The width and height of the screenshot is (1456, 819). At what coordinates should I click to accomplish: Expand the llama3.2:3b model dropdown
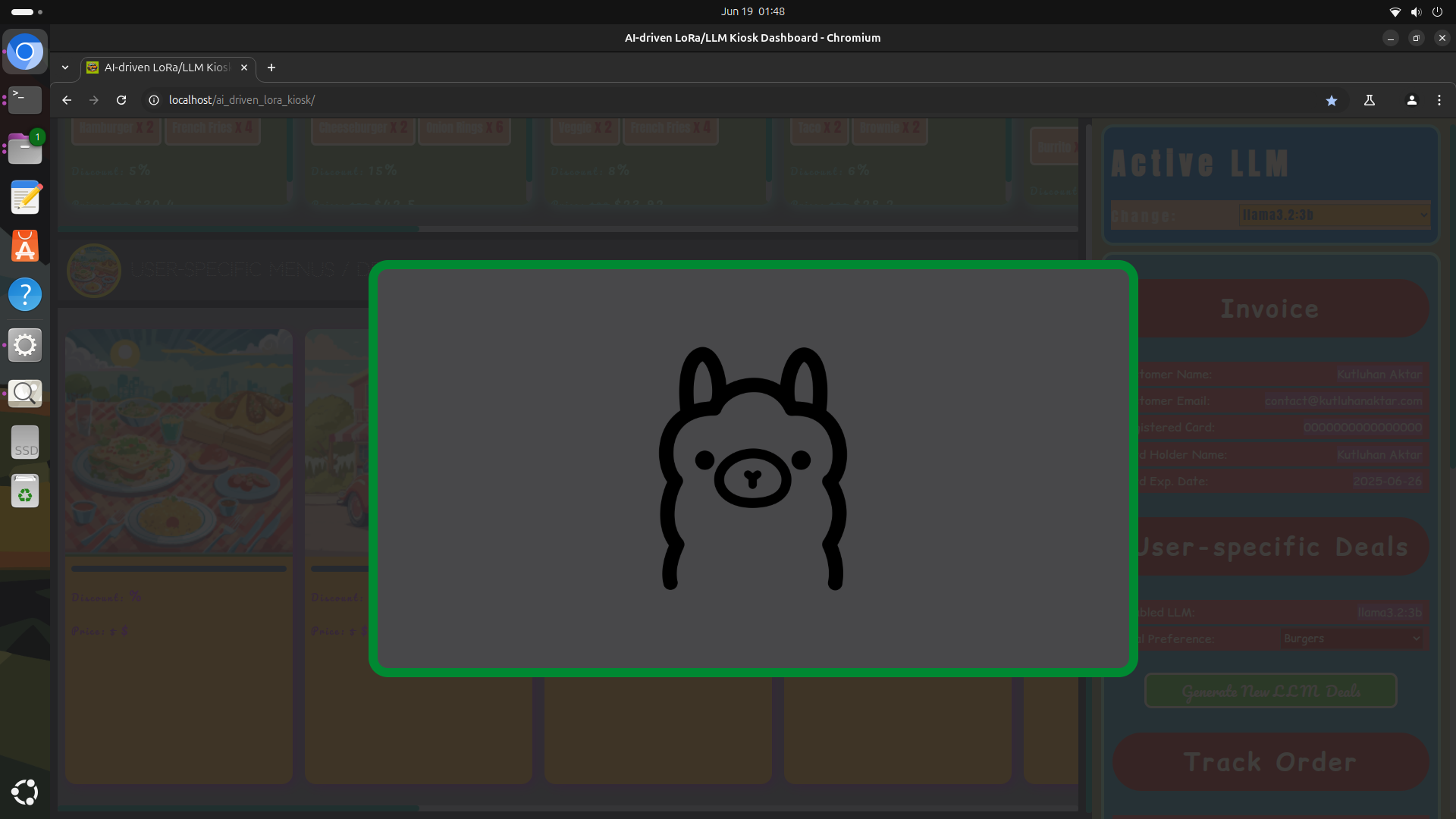[1334, 215]
